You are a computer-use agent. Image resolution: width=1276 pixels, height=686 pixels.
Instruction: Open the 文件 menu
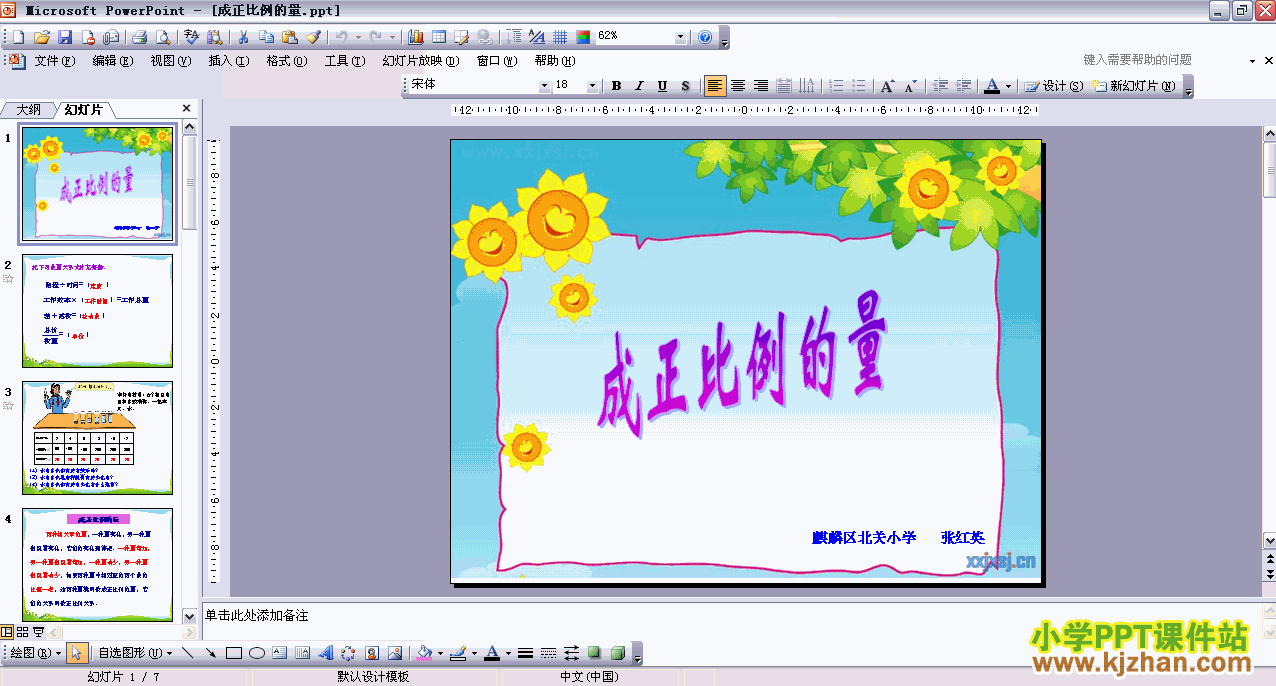55,61
